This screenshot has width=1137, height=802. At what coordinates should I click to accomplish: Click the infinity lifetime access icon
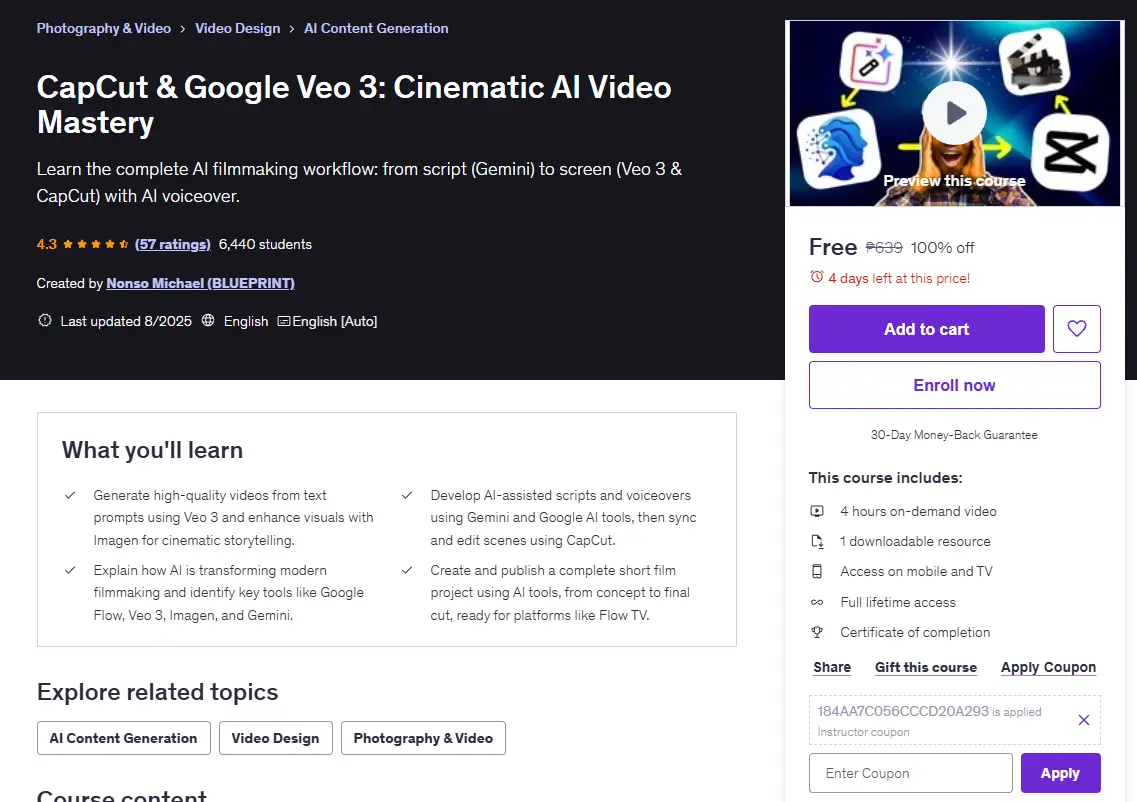817,603
